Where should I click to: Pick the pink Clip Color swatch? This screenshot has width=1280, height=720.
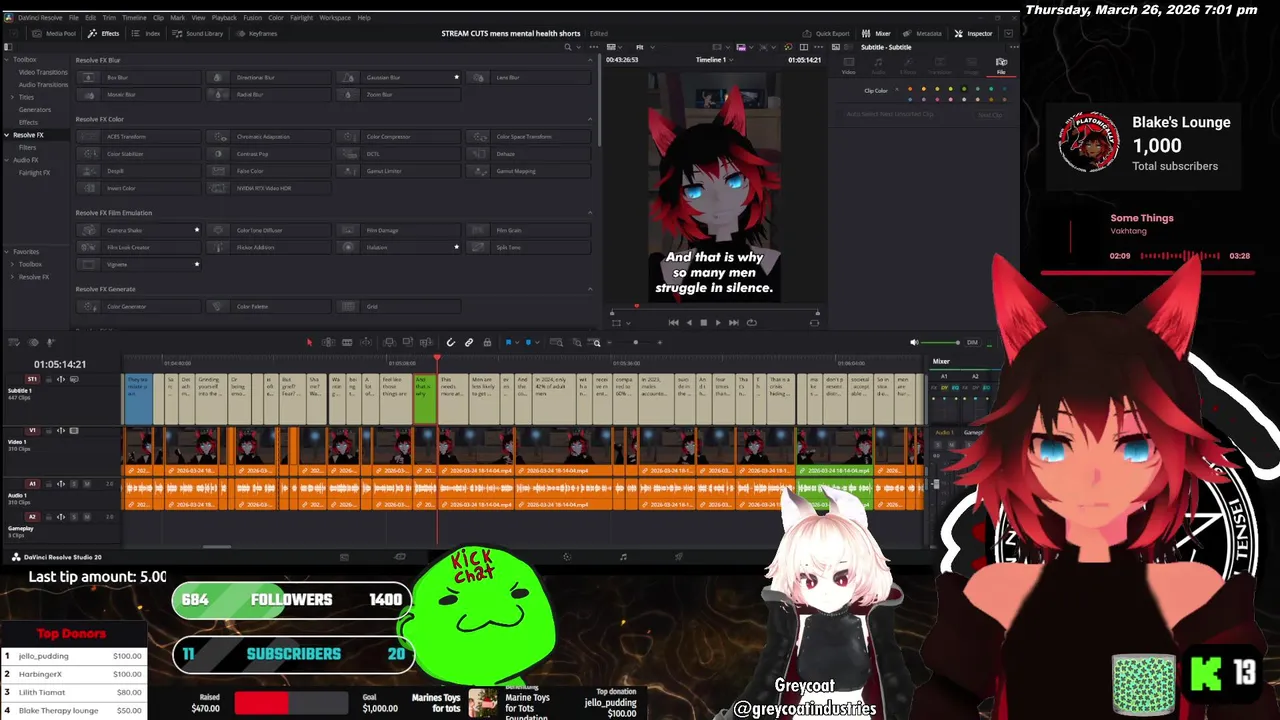tap(951, 99)
